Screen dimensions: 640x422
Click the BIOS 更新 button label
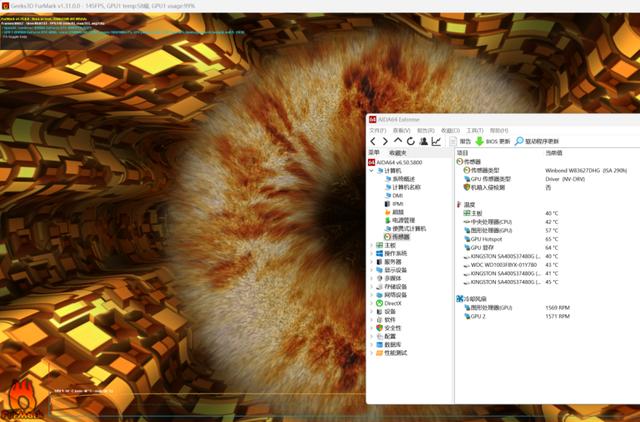pyautogui.click(x=498, y=141)
